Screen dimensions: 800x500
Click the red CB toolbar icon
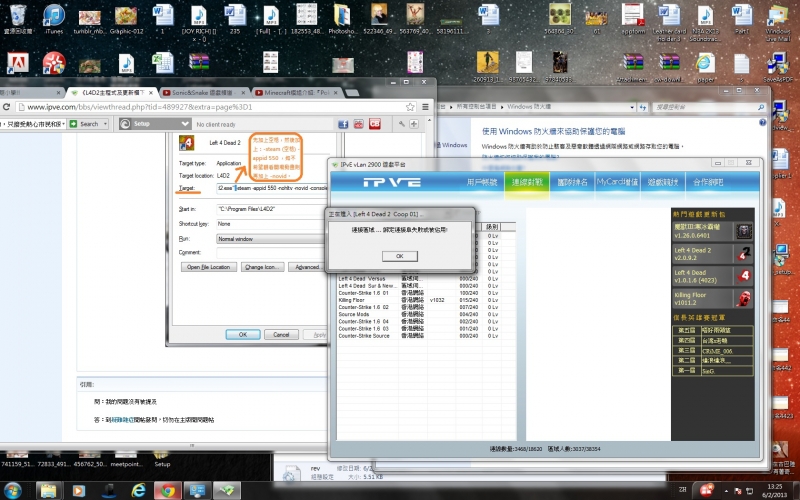click(x=375, y=124)
